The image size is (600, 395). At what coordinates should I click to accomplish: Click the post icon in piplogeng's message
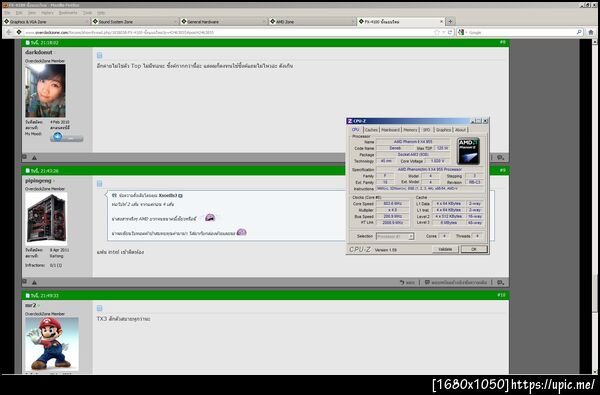coord(99,184)
